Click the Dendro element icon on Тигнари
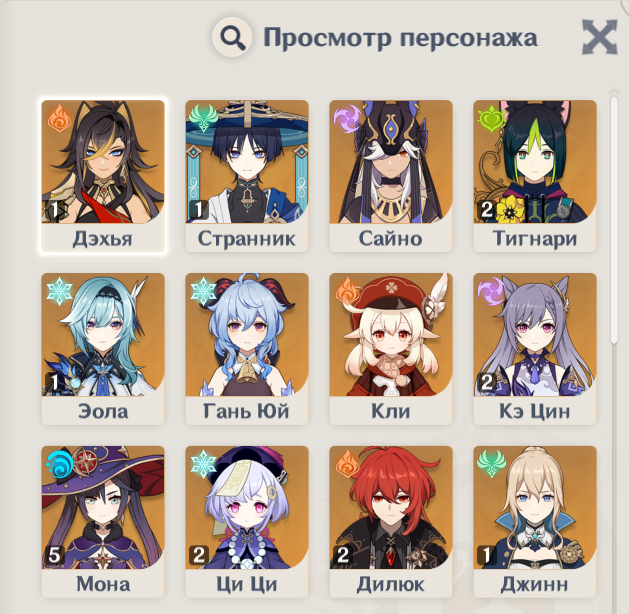Image resolution: width=629 pixels, height=614 pixels. (490, 118)
